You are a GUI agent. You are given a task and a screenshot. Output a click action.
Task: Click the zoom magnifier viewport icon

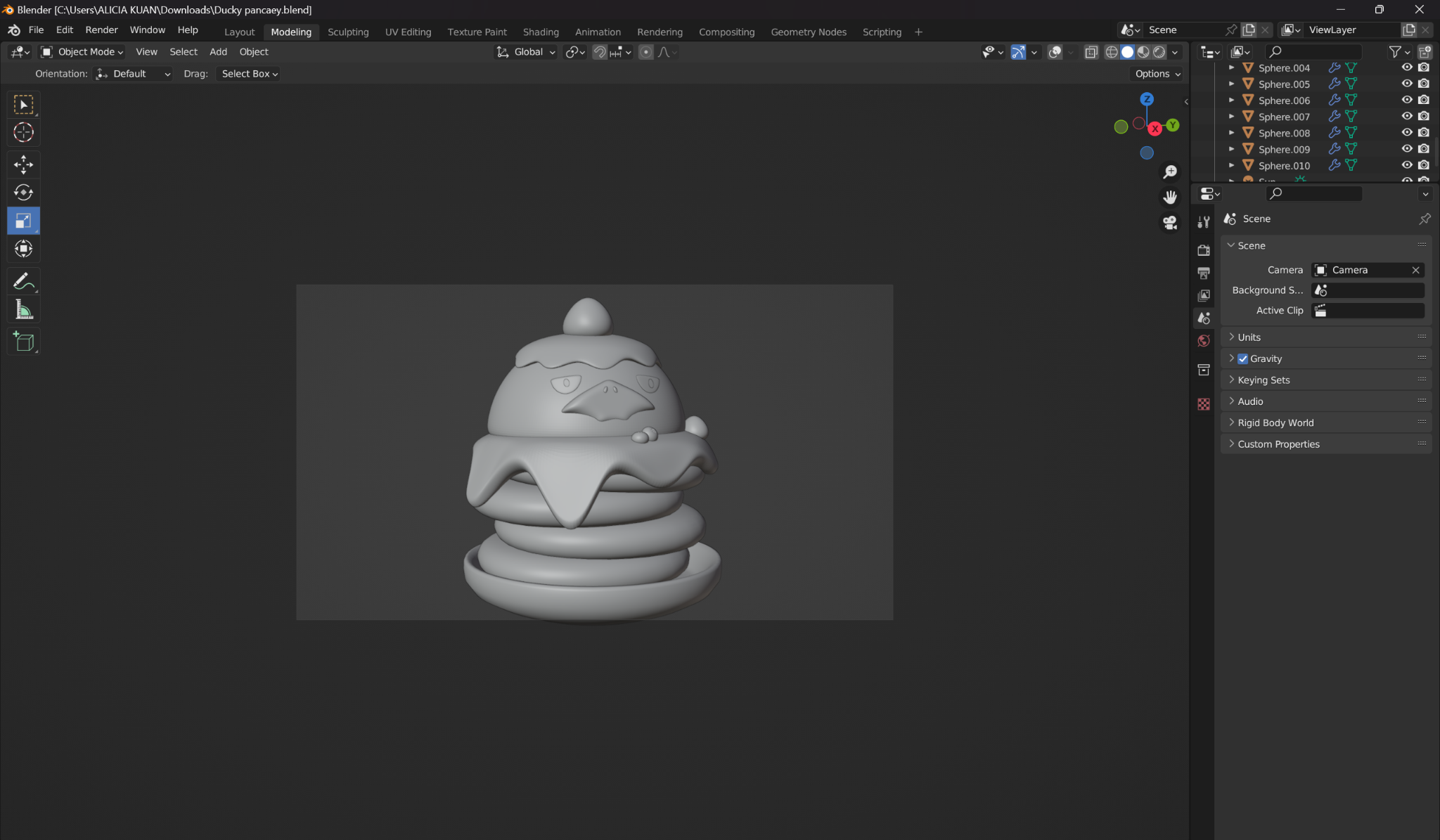tap(1170, 172)
